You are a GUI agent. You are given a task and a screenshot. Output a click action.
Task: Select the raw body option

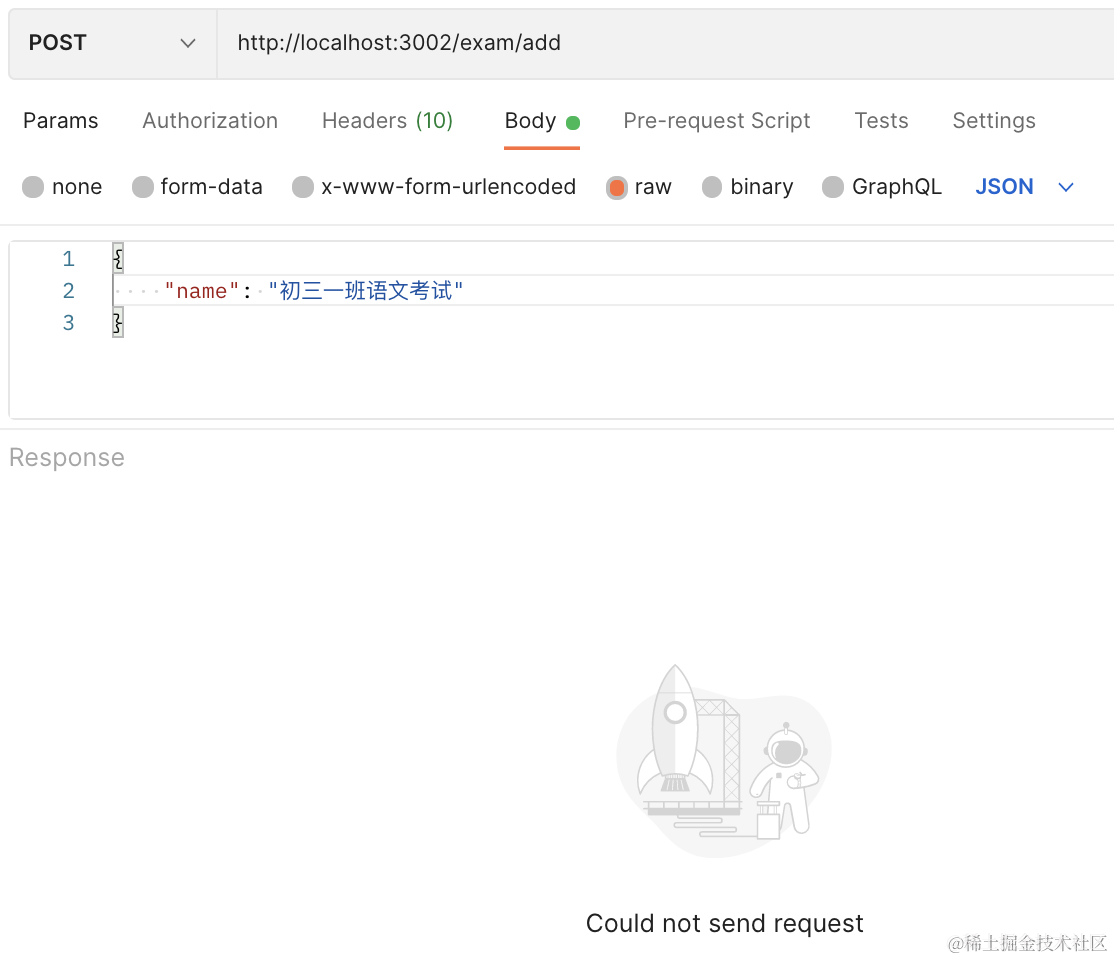click(617, 187)
